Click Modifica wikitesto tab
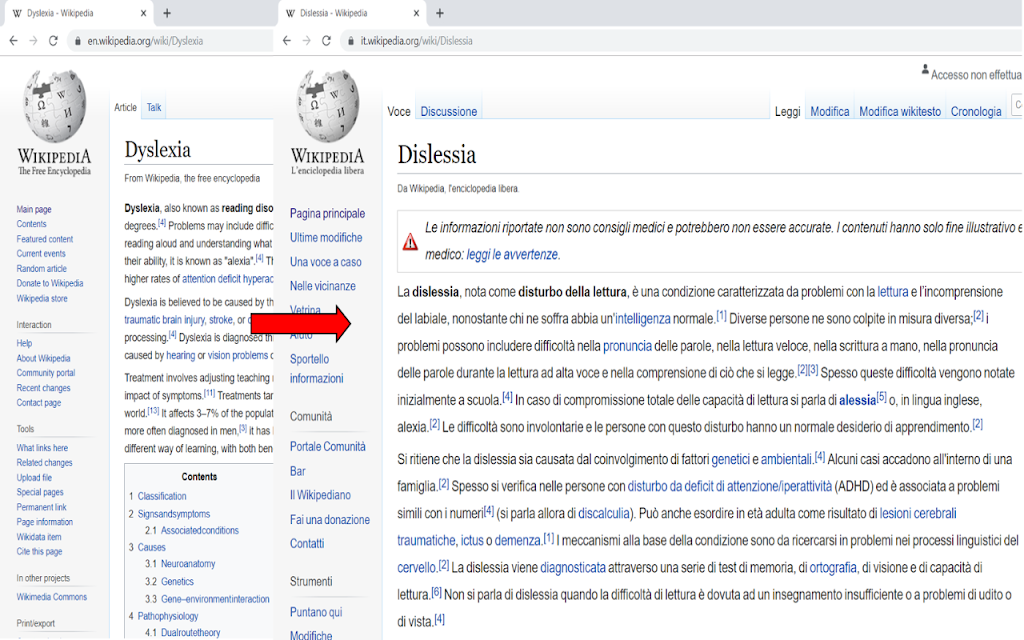The width and height of the screenshot is (1024, 640). coord(900,112)
